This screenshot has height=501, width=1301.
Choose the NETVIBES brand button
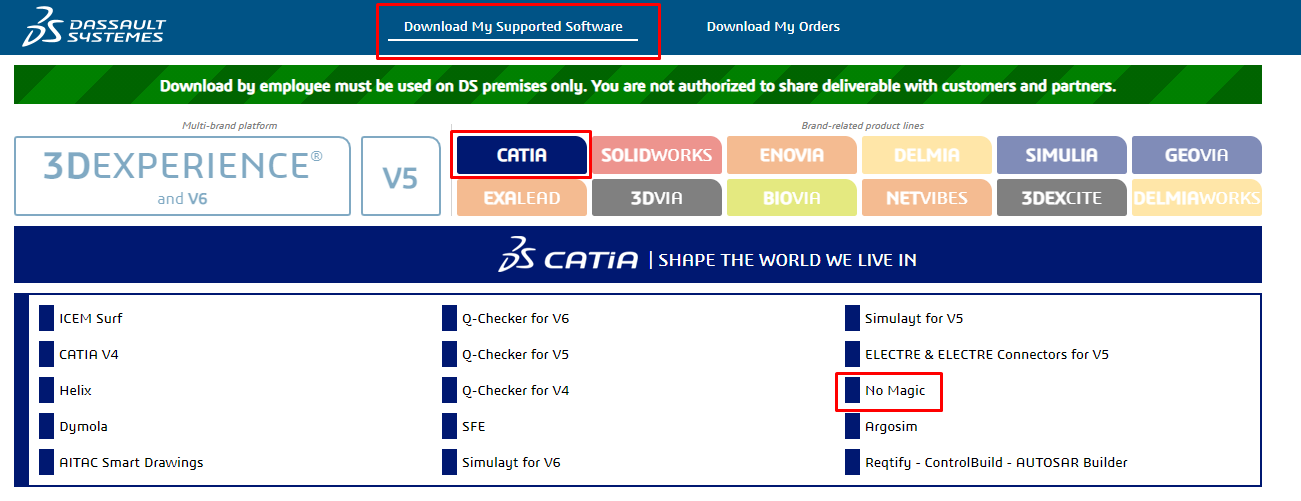coord(927,198)
